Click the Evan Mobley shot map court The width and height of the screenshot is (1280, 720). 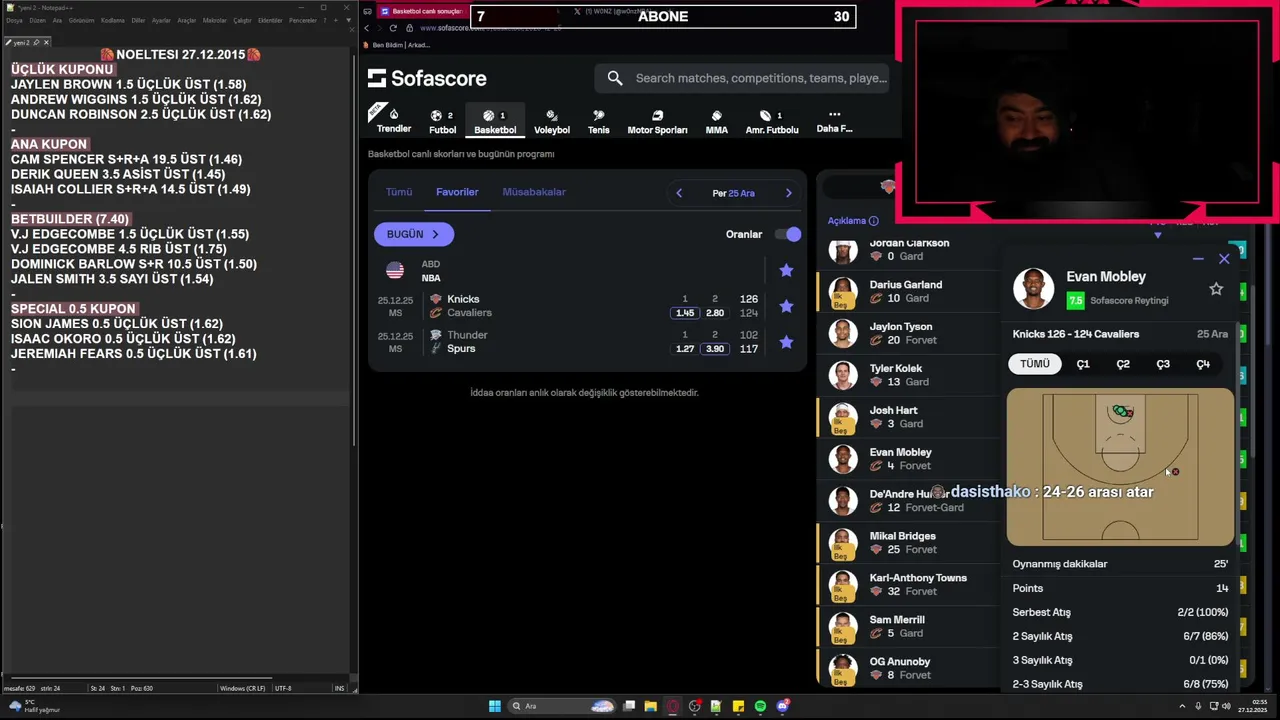coord(1120,467)
